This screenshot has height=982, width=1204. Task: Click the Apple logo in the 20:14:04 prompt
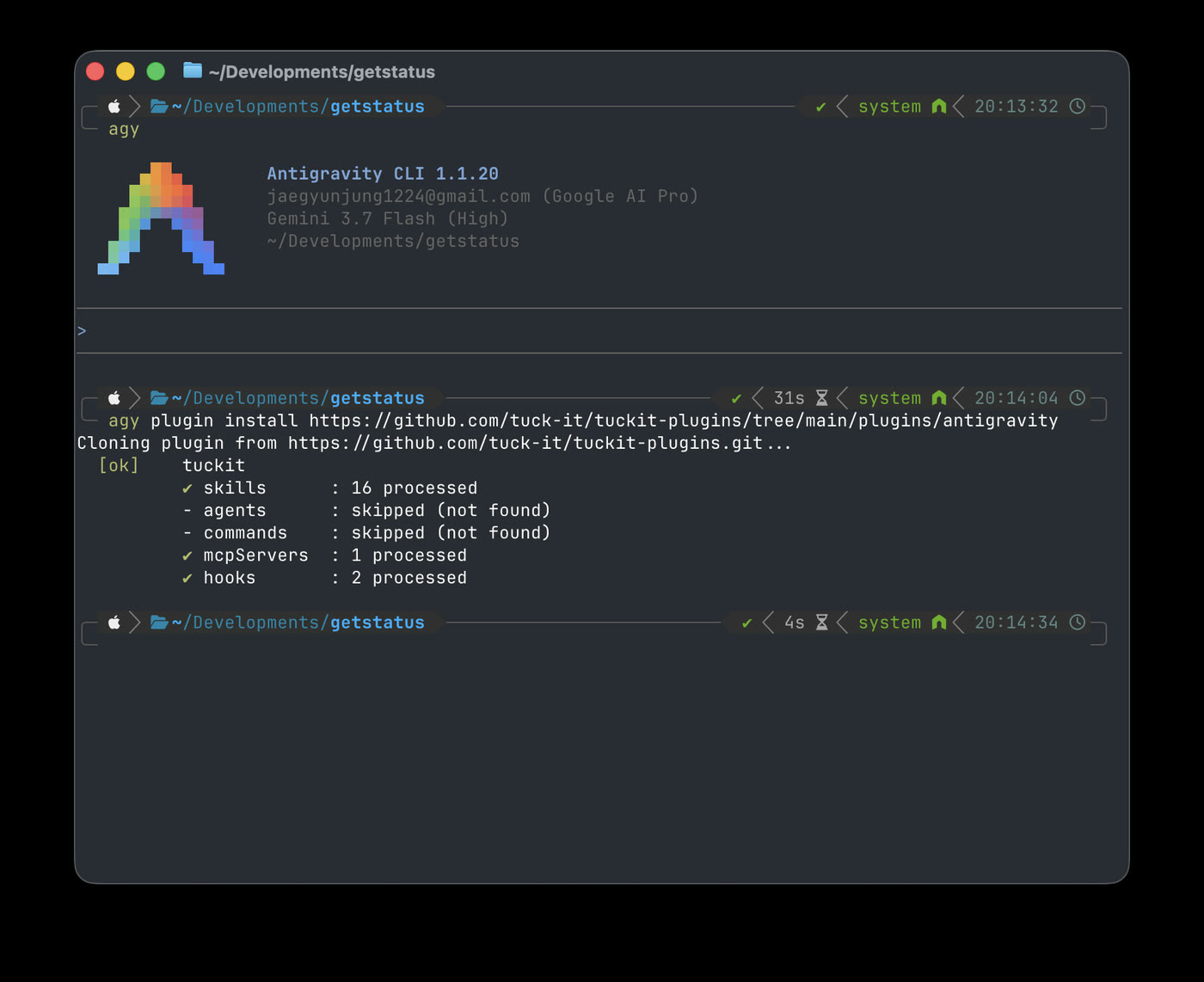[x=114, y=398]
